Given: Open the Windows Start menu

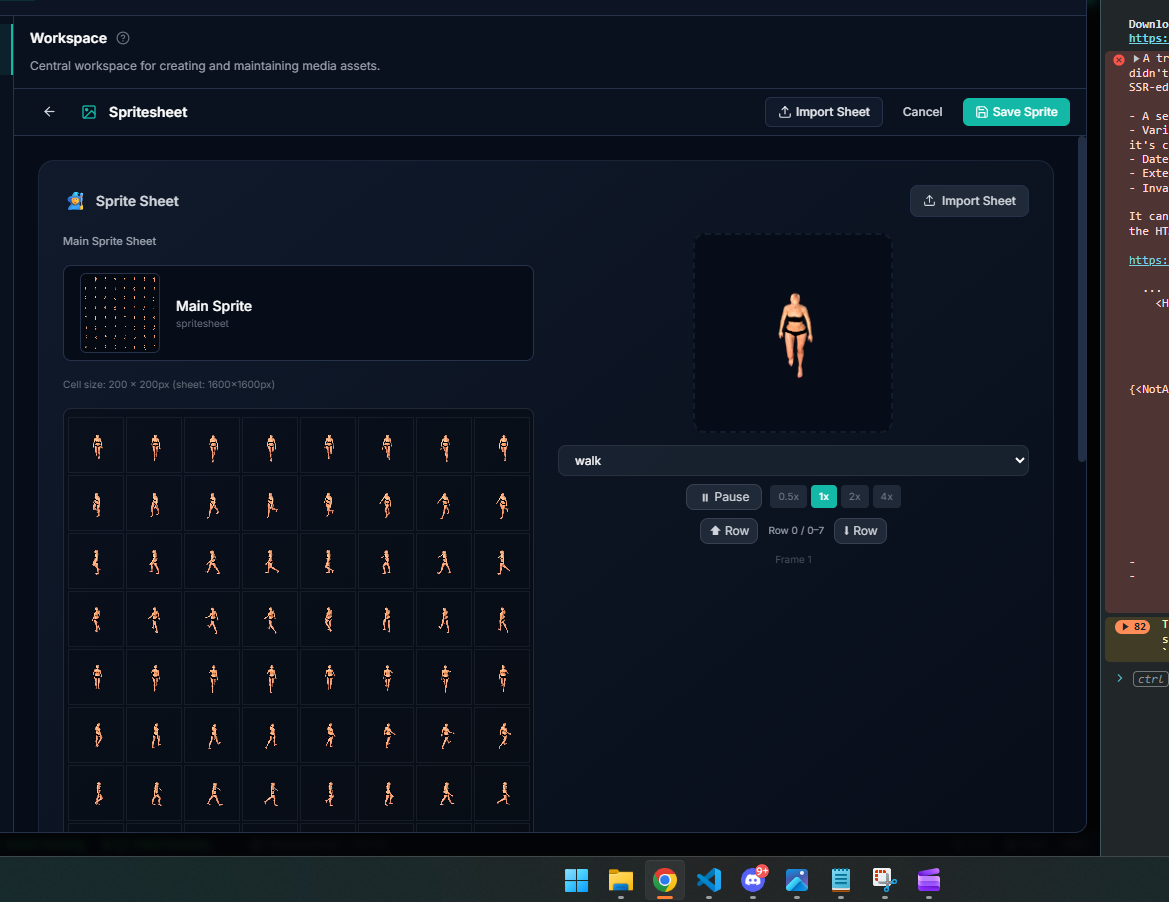Looking at the screenshot, I should tap(576, 880).
